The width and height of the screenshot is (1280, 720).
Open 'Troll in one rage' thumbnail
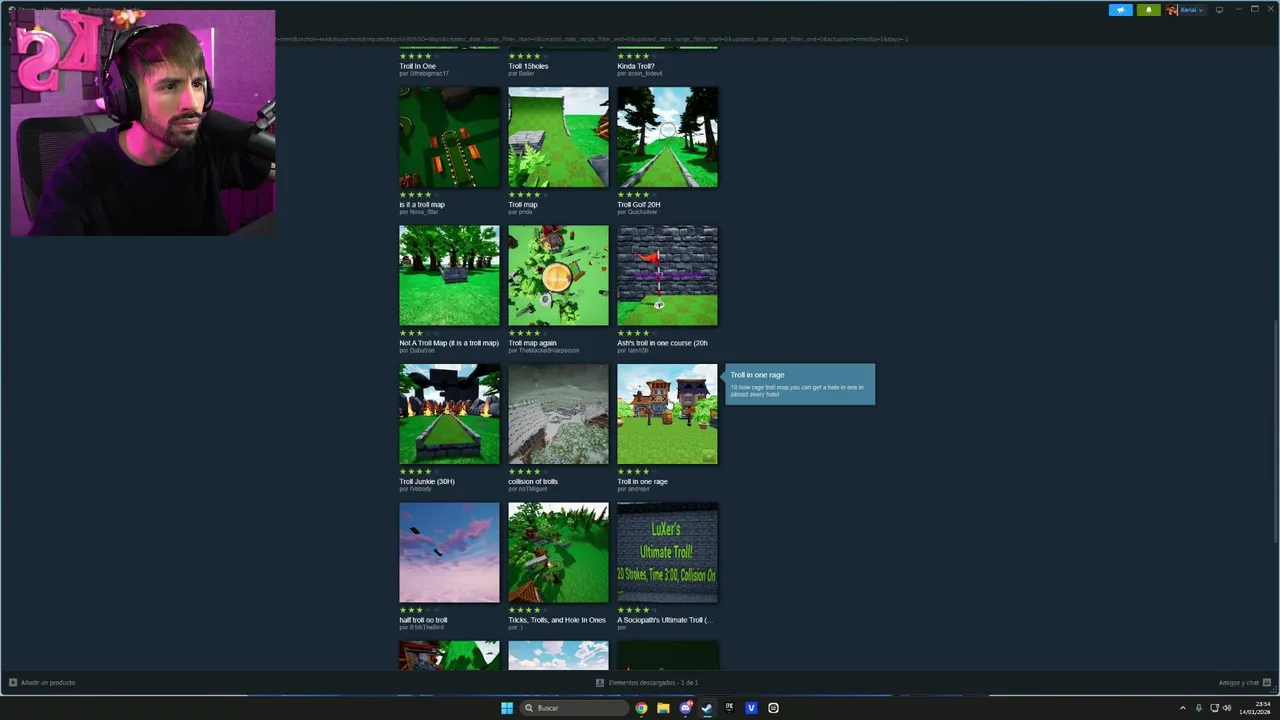tap(667, 414)
